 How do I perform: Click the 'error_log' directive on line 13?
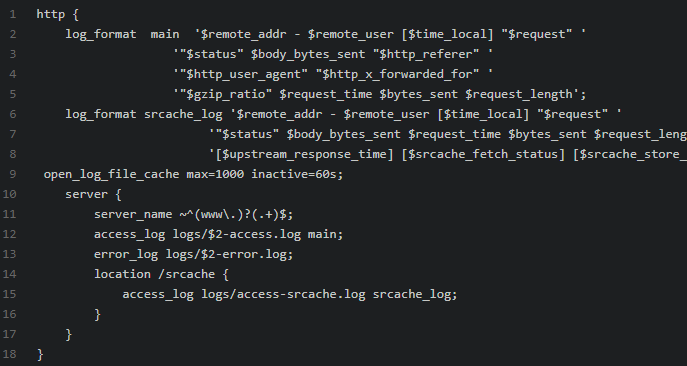click(x=126, y=254)
